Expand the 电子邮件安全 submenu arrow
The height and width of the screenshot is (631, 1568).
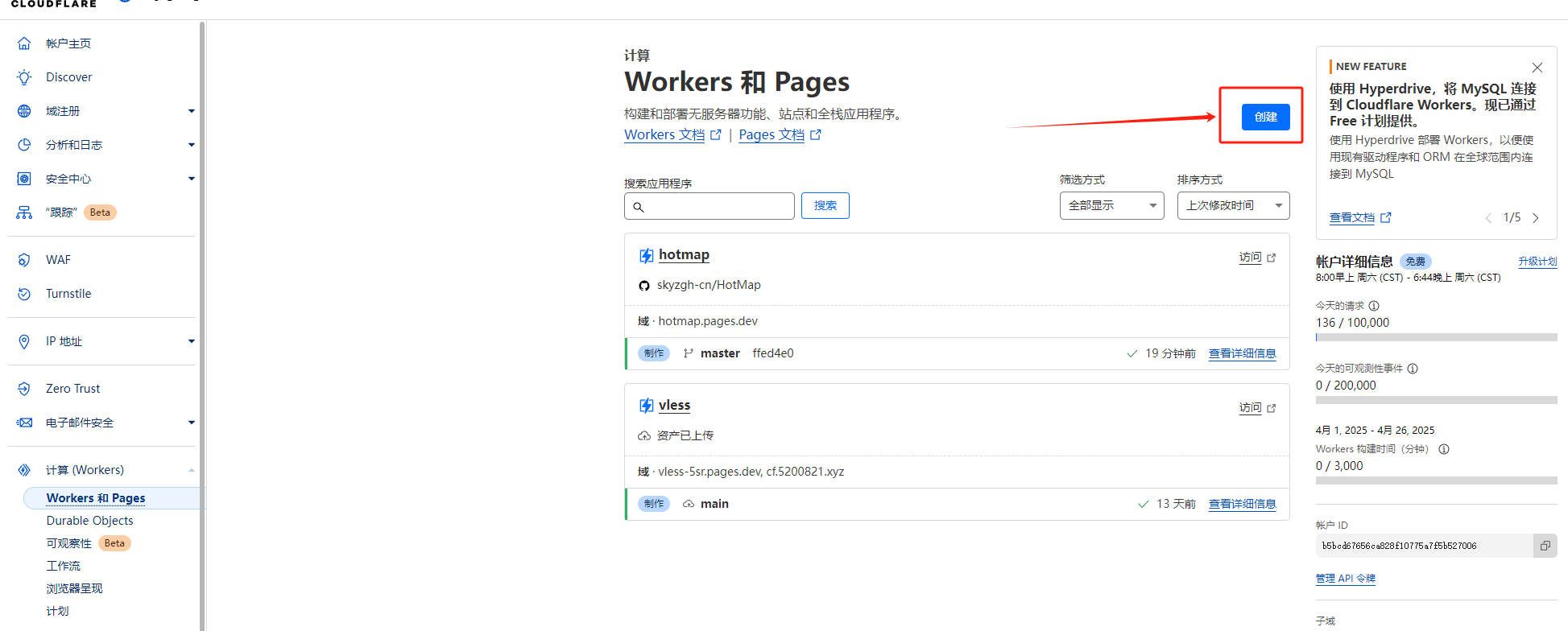(x=192, y=423)
